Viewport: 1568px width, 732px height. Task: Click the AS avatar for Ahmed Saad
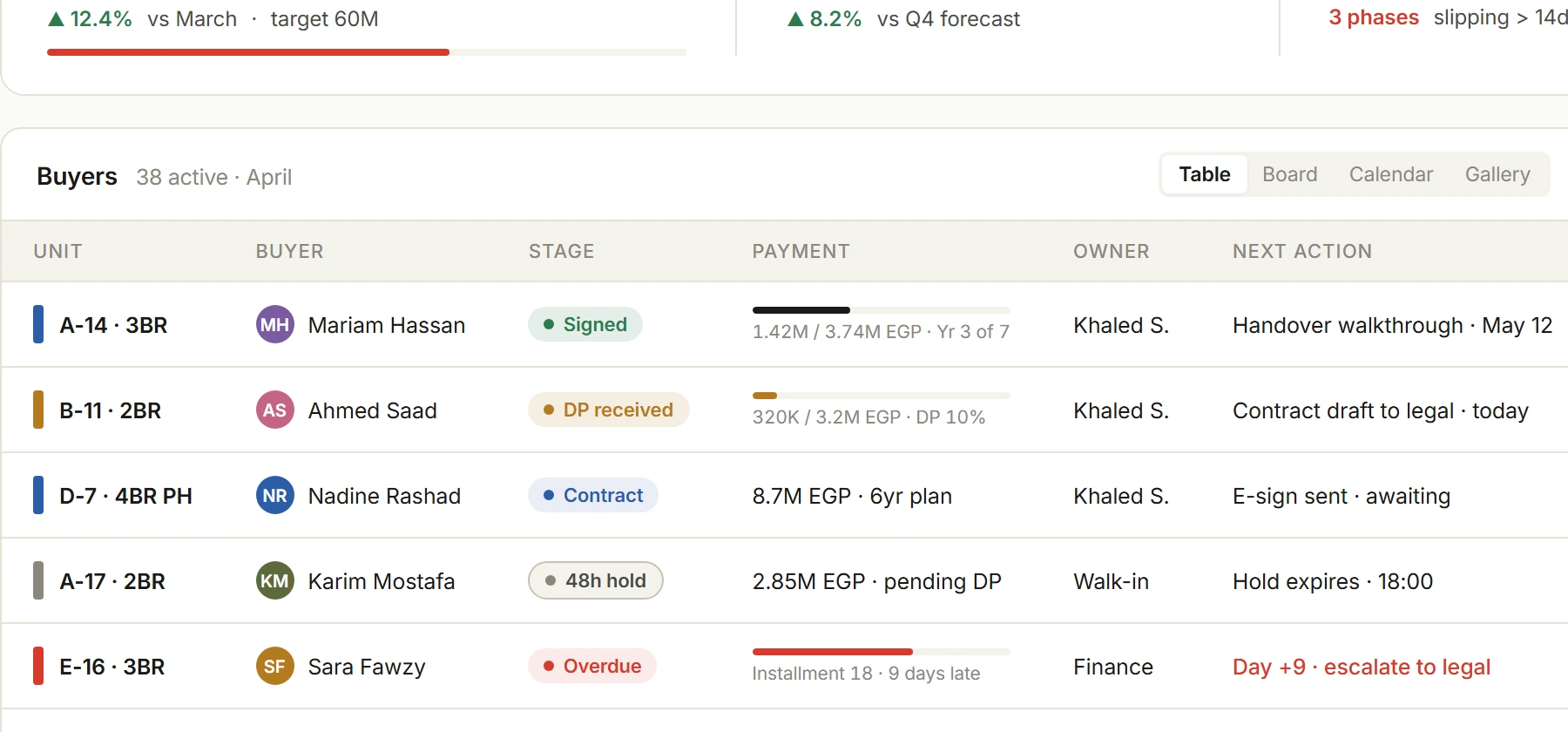click(x=274, y=410)
